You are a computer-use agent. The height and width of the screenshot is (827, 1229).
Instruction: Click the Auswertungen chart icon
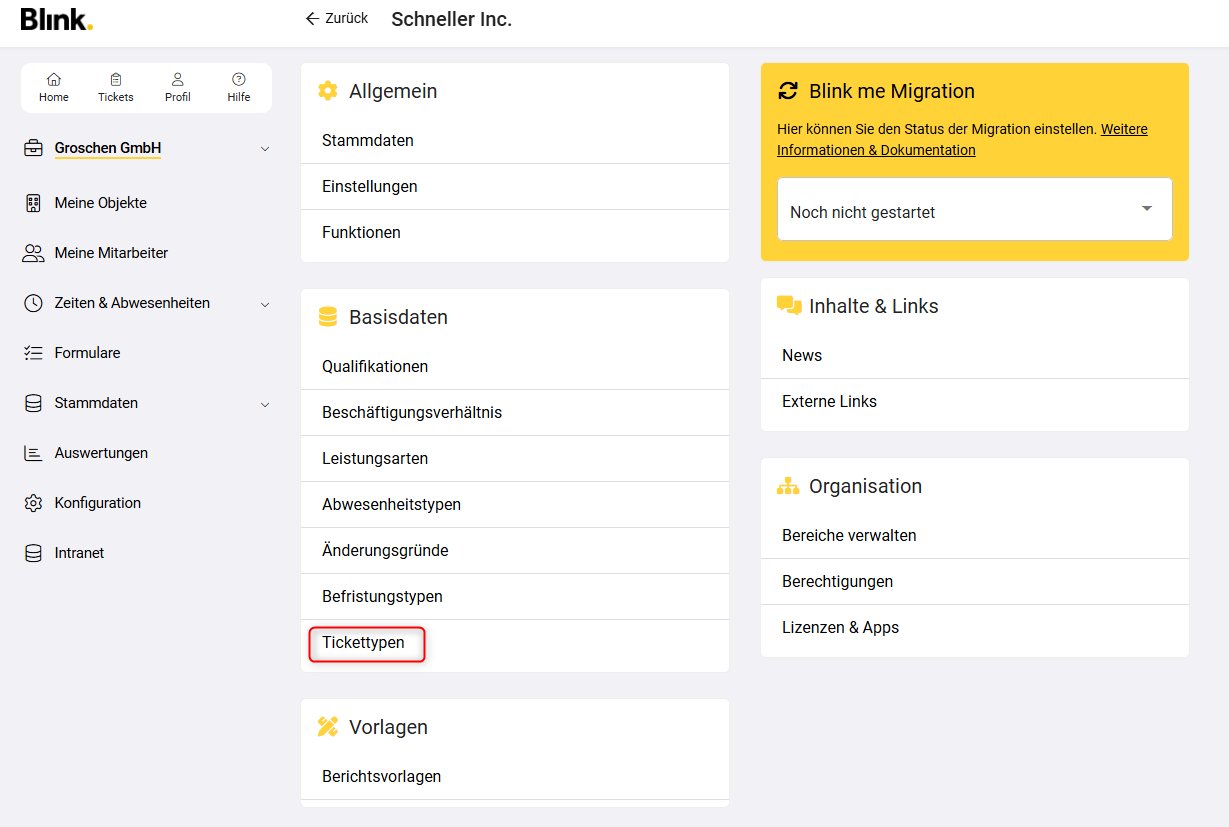[33, 453]
